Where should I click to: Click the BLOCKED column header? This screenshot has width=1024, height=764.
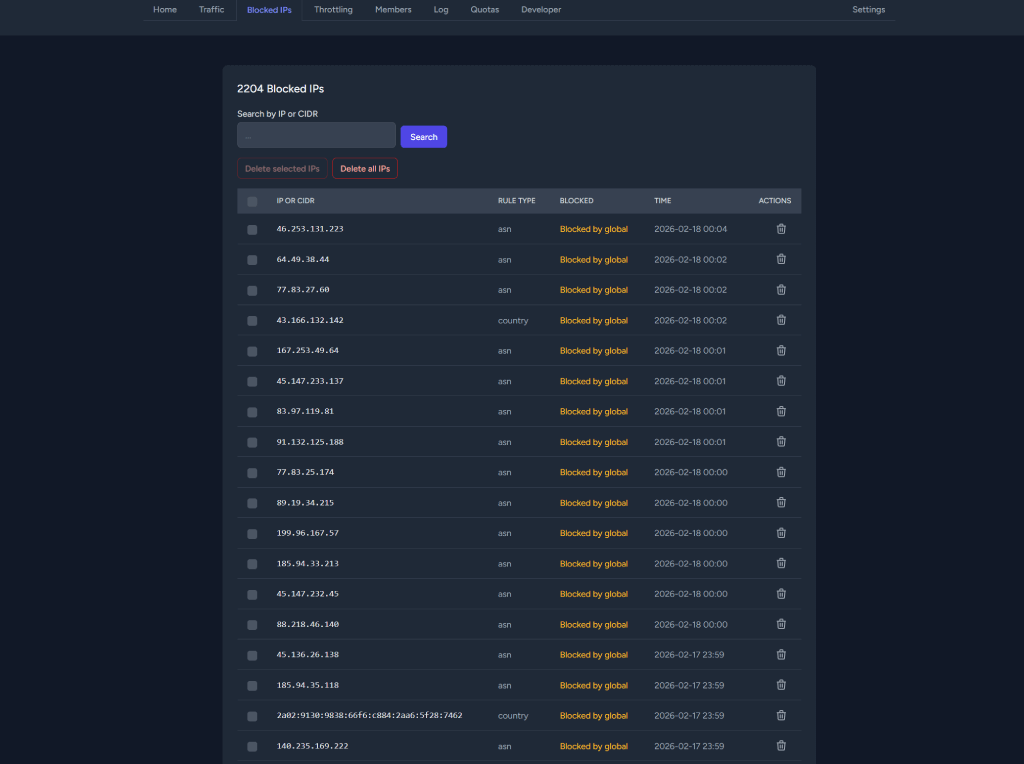[577, 200]
